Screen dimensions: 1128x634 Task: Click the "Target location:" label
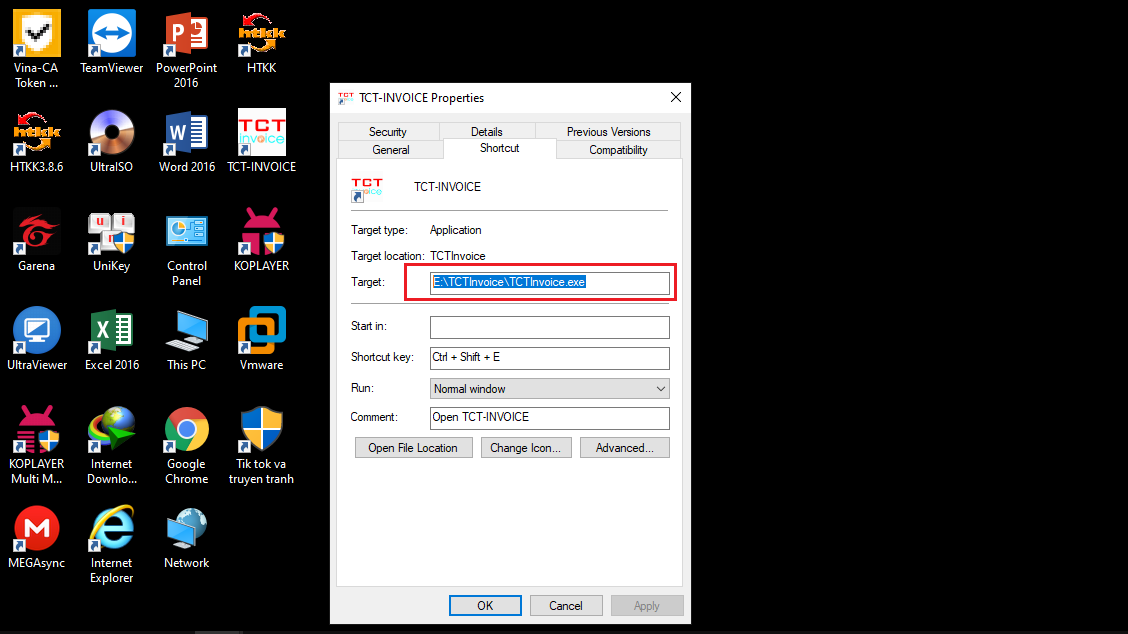387,256
